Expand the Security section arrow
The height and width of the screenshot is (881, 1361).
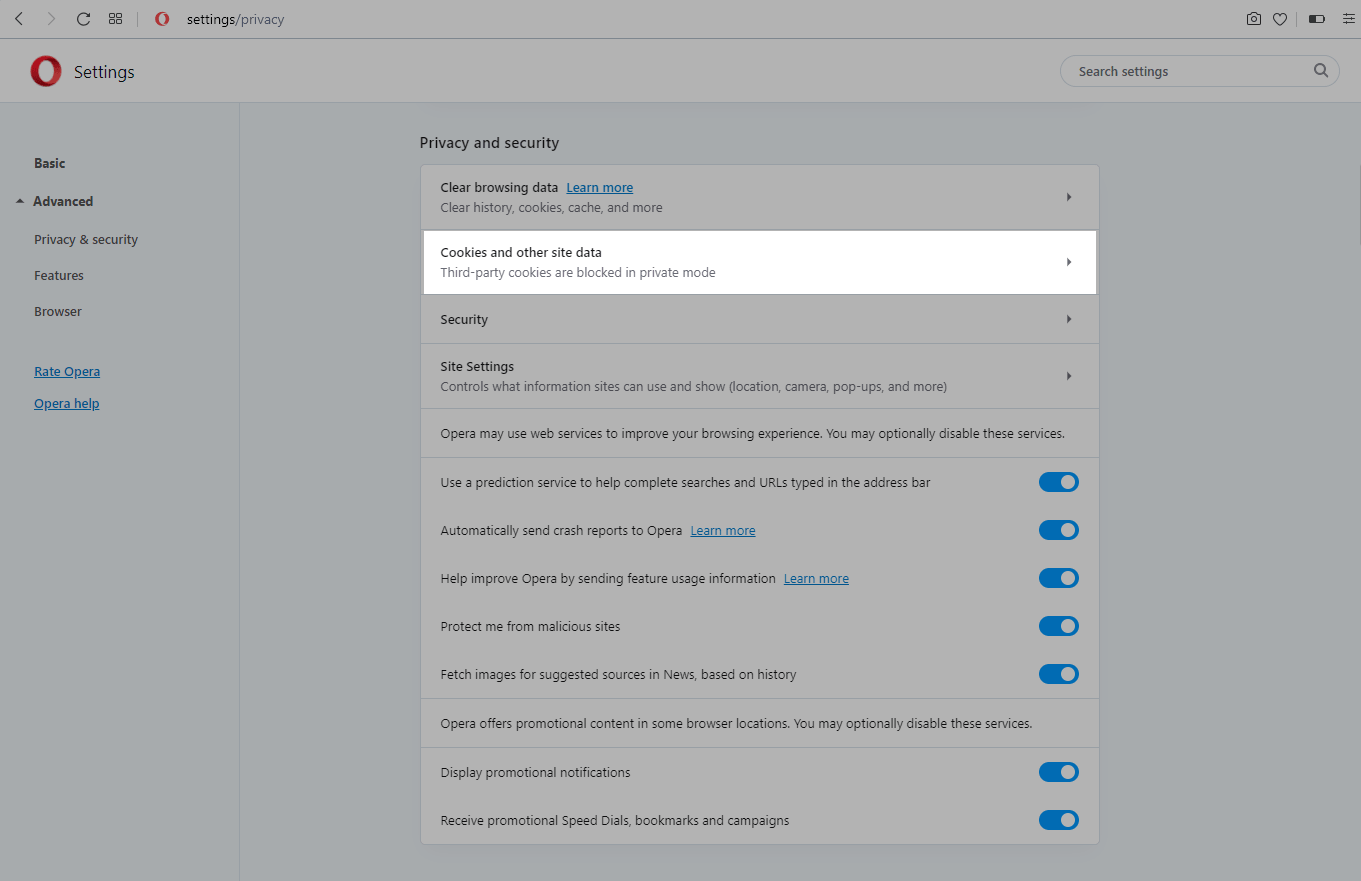[1068, 319]
